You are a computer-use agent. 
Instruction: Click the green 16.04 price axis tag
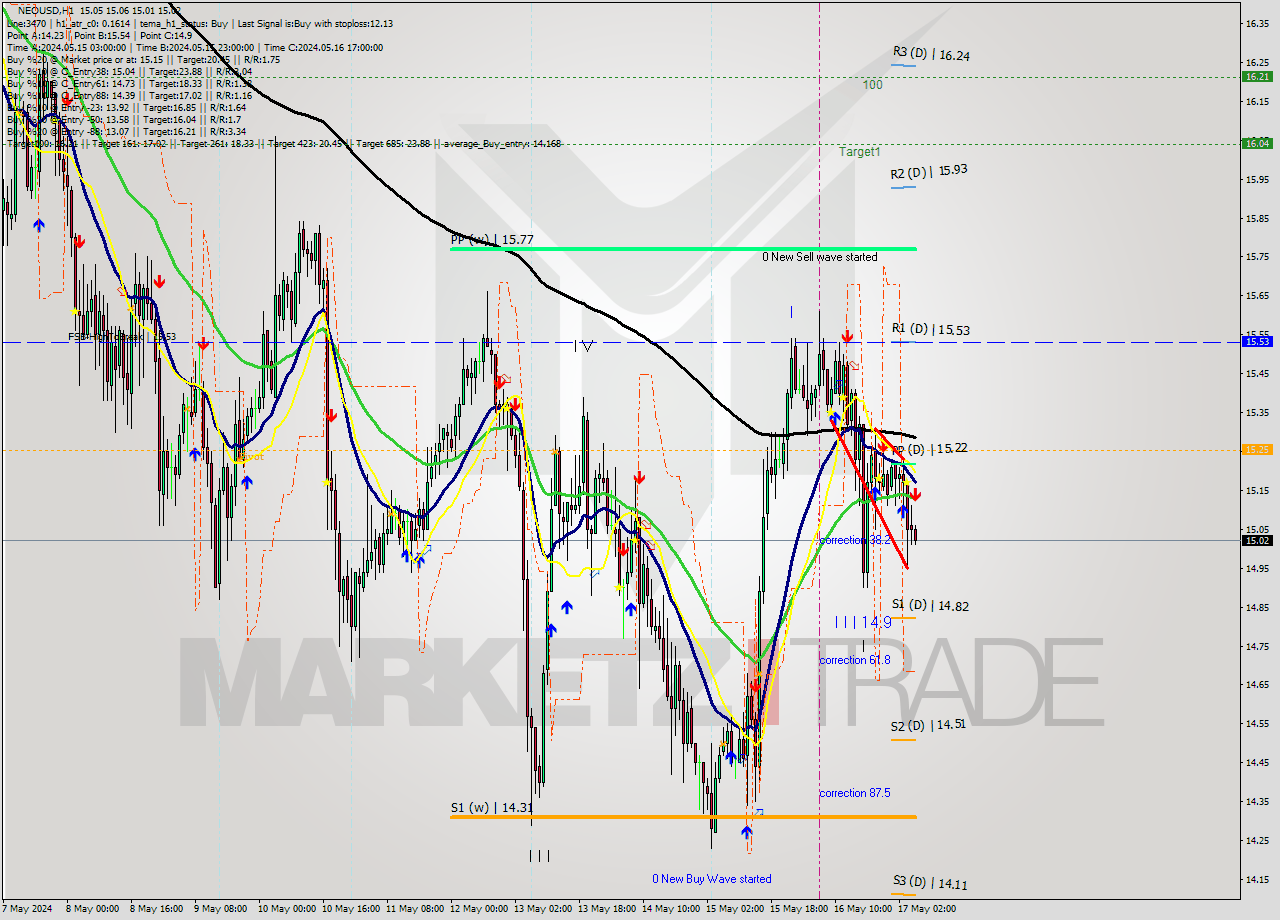(1257, 143)
